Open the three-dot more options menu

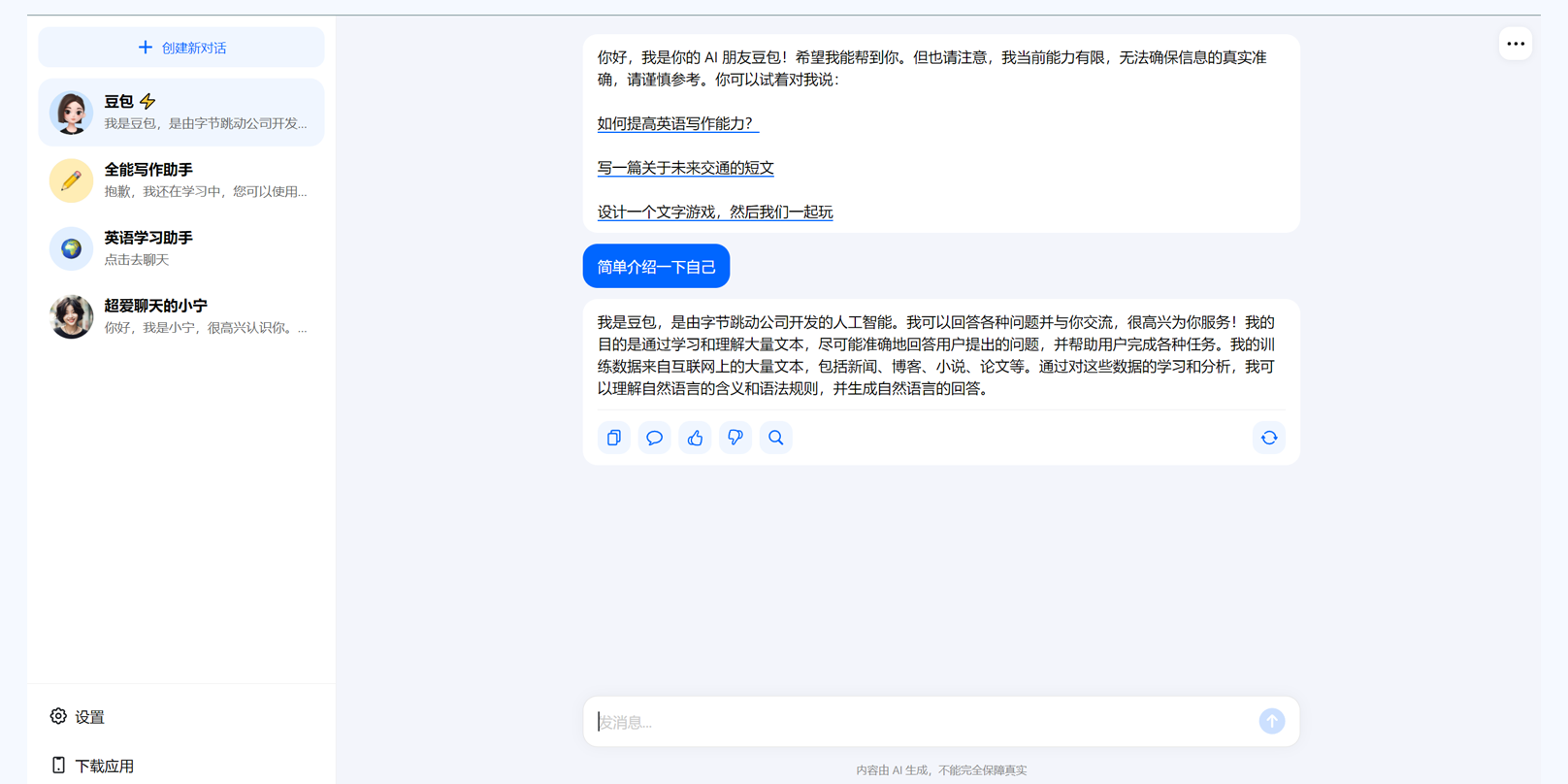(1515, 44)
